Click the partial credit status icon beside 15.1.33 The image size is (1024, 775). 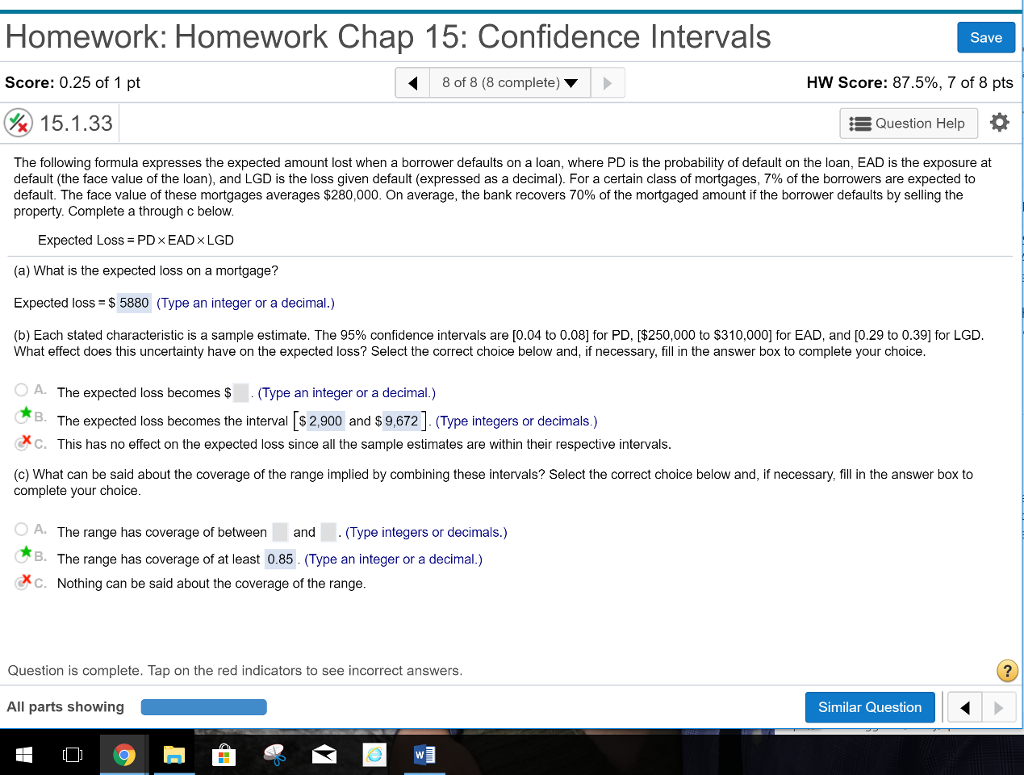click(18, 123)
